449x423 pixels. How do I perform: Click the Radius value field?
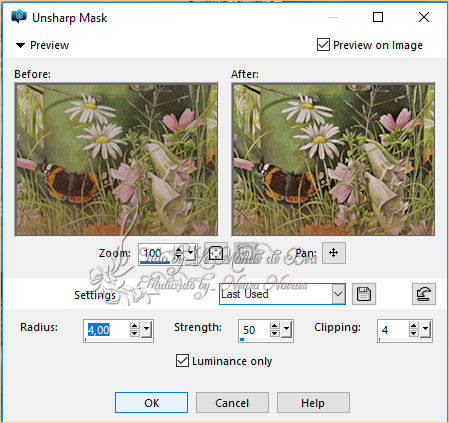click(106, 330)
